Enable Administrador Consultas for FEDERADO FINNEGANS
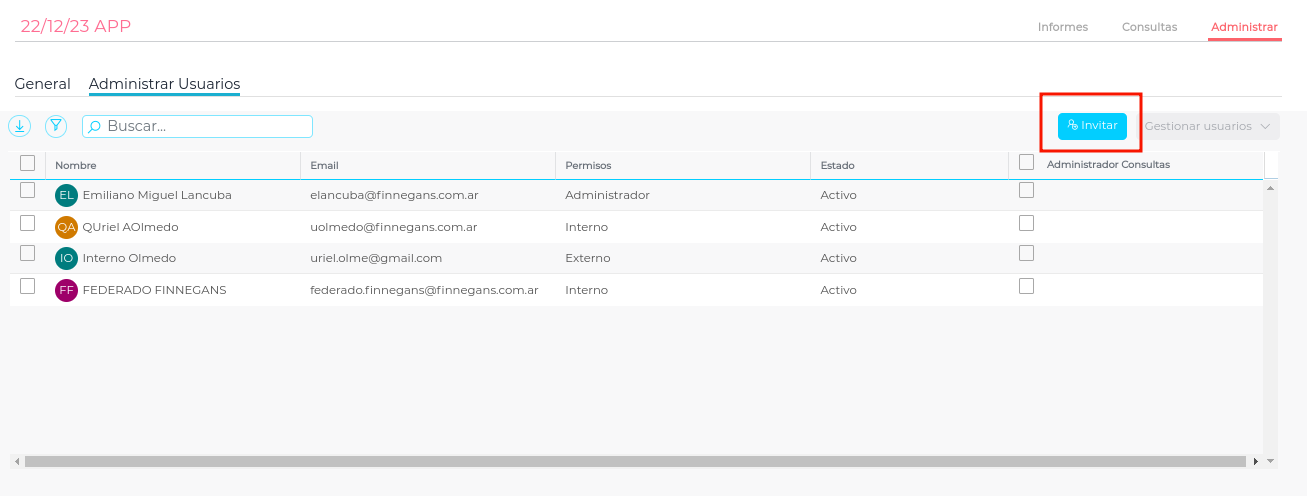Viewport: 1307px width, 496px height. (x=1026, y=286)
